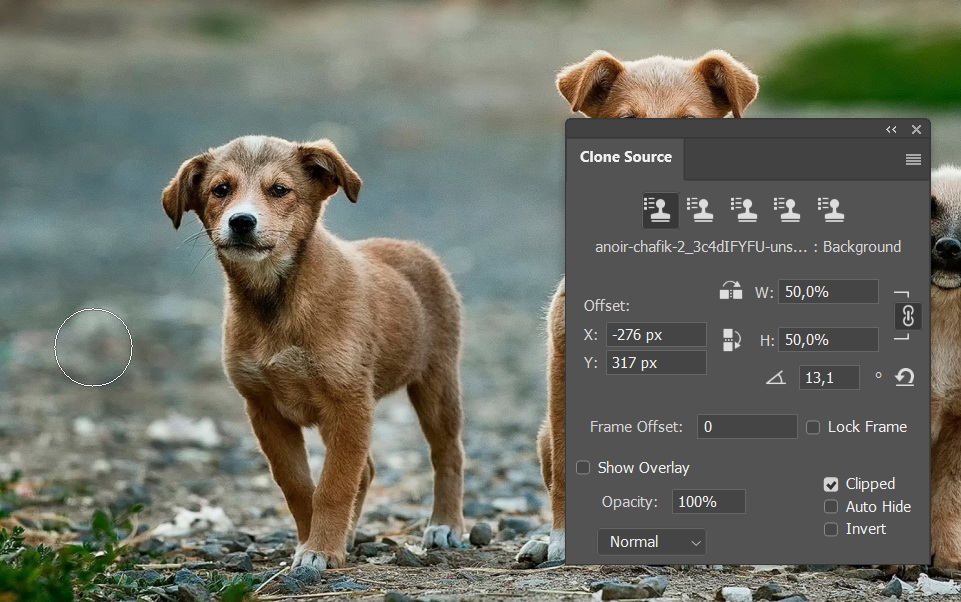Select the Clone Source tab
Image resolution: width=961 pixels, height=602 pixels.
626,157
